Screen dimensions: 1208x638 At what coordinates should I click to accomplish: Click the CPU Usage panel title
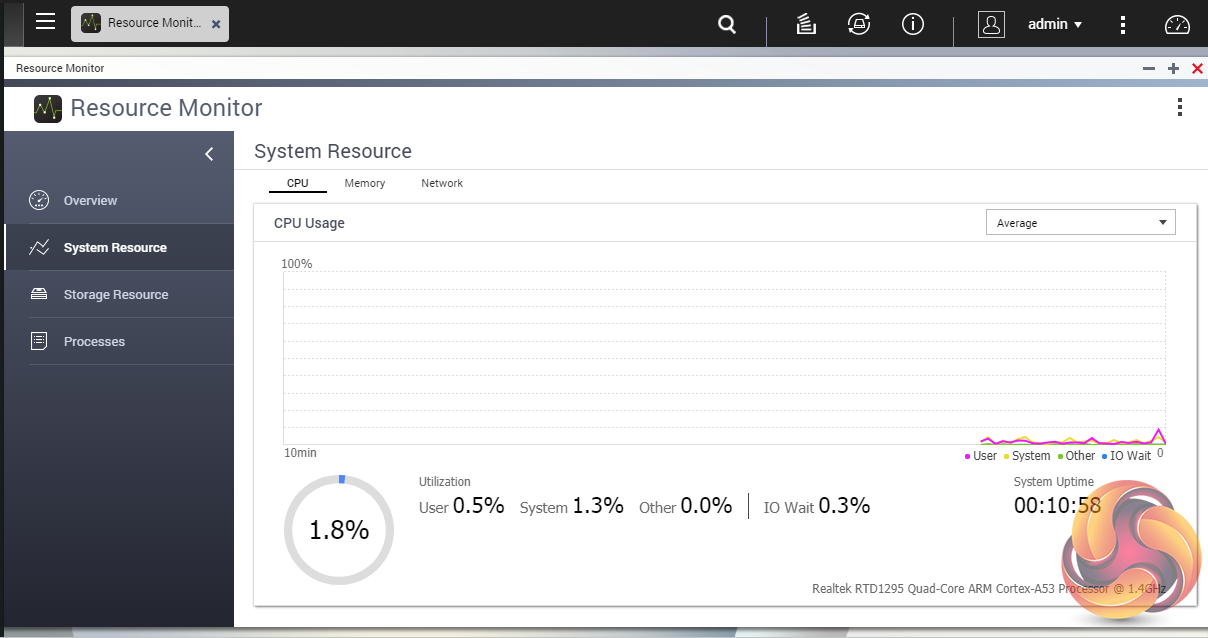[x=309, y=223]
